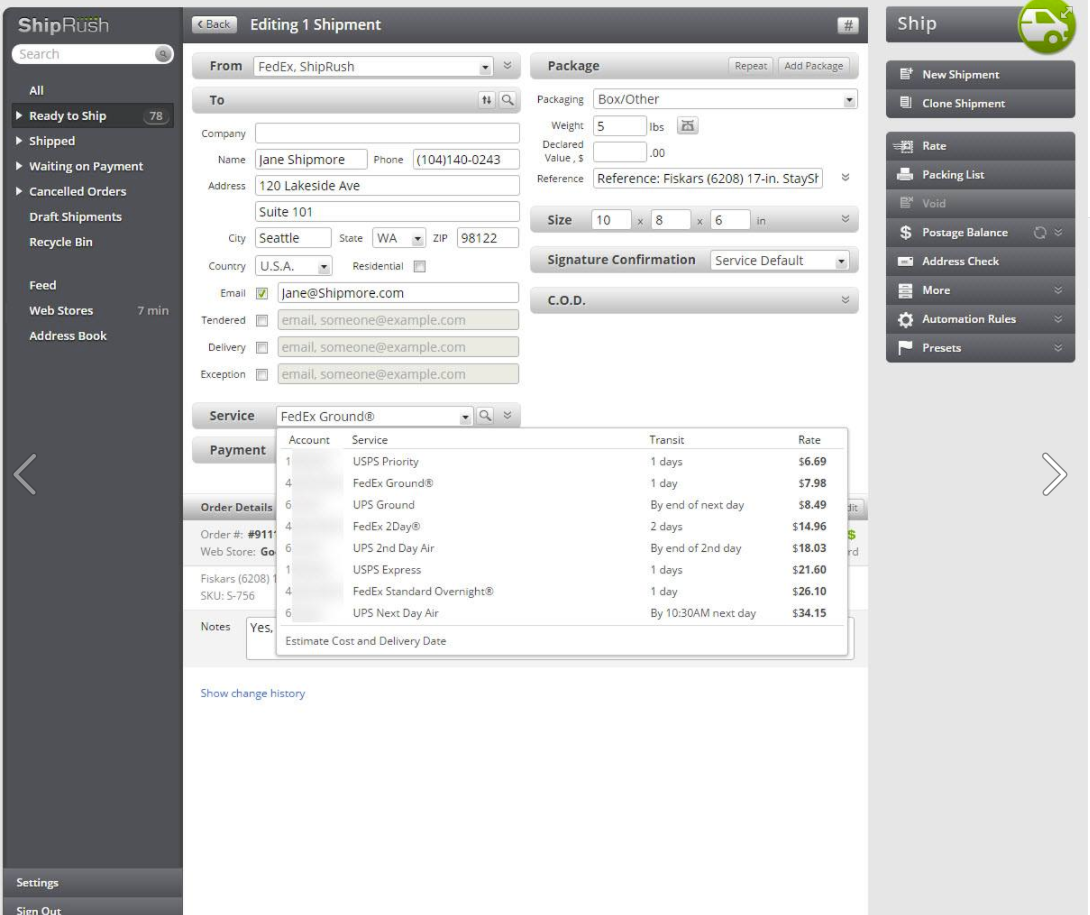Click the Repeat package button
The width and height of the screenshot is (1090, 915).
pos(751,66)
